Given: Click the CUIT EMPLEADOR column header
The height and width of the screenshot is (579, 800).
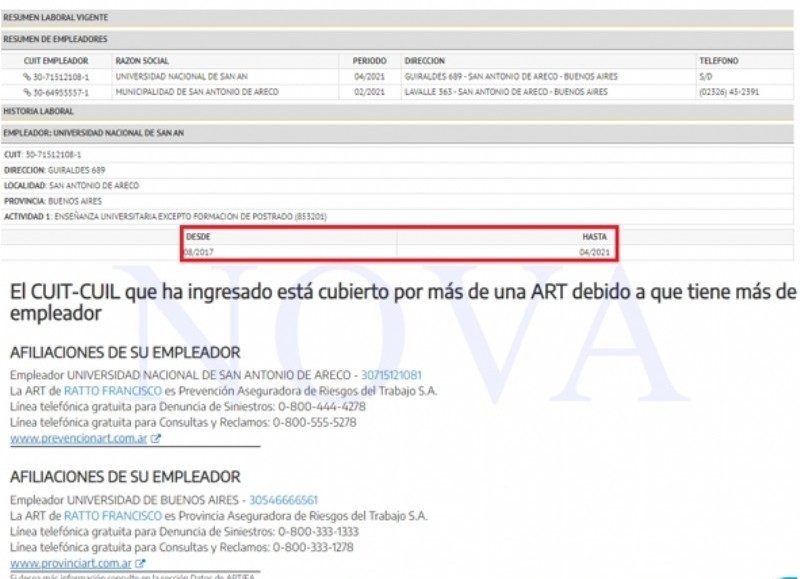Looking at the screenshot, I should pos(56,61).
